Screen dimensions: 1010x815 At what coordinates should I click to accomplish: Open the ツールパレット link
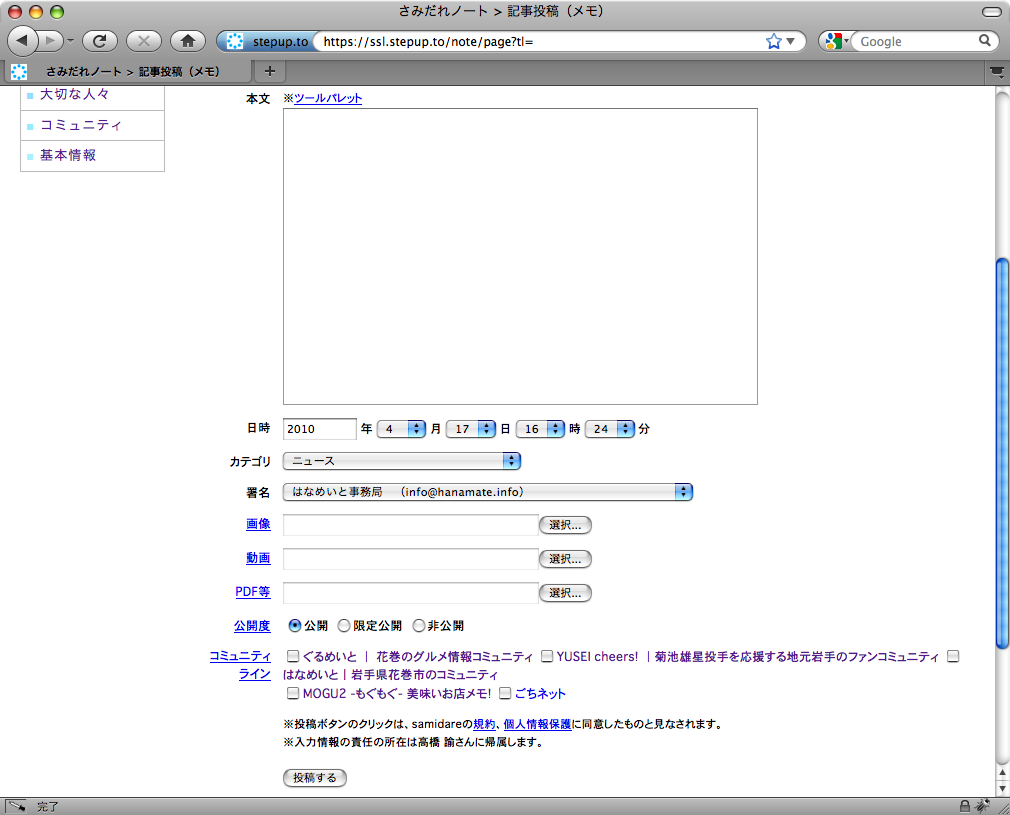click(x=328, y=98)
